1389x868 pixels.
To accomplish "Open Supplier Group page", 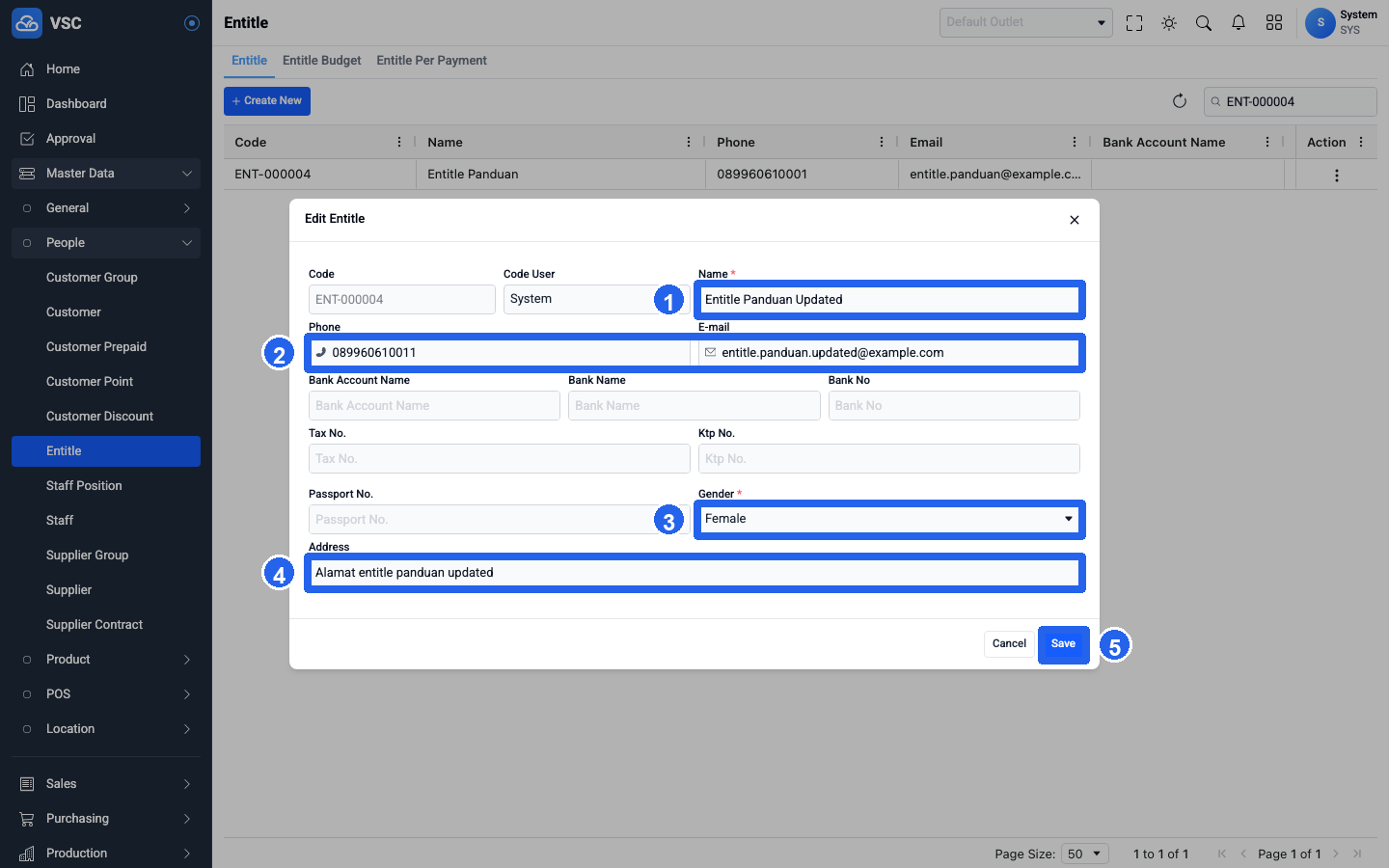I will [x=106, y=556].
